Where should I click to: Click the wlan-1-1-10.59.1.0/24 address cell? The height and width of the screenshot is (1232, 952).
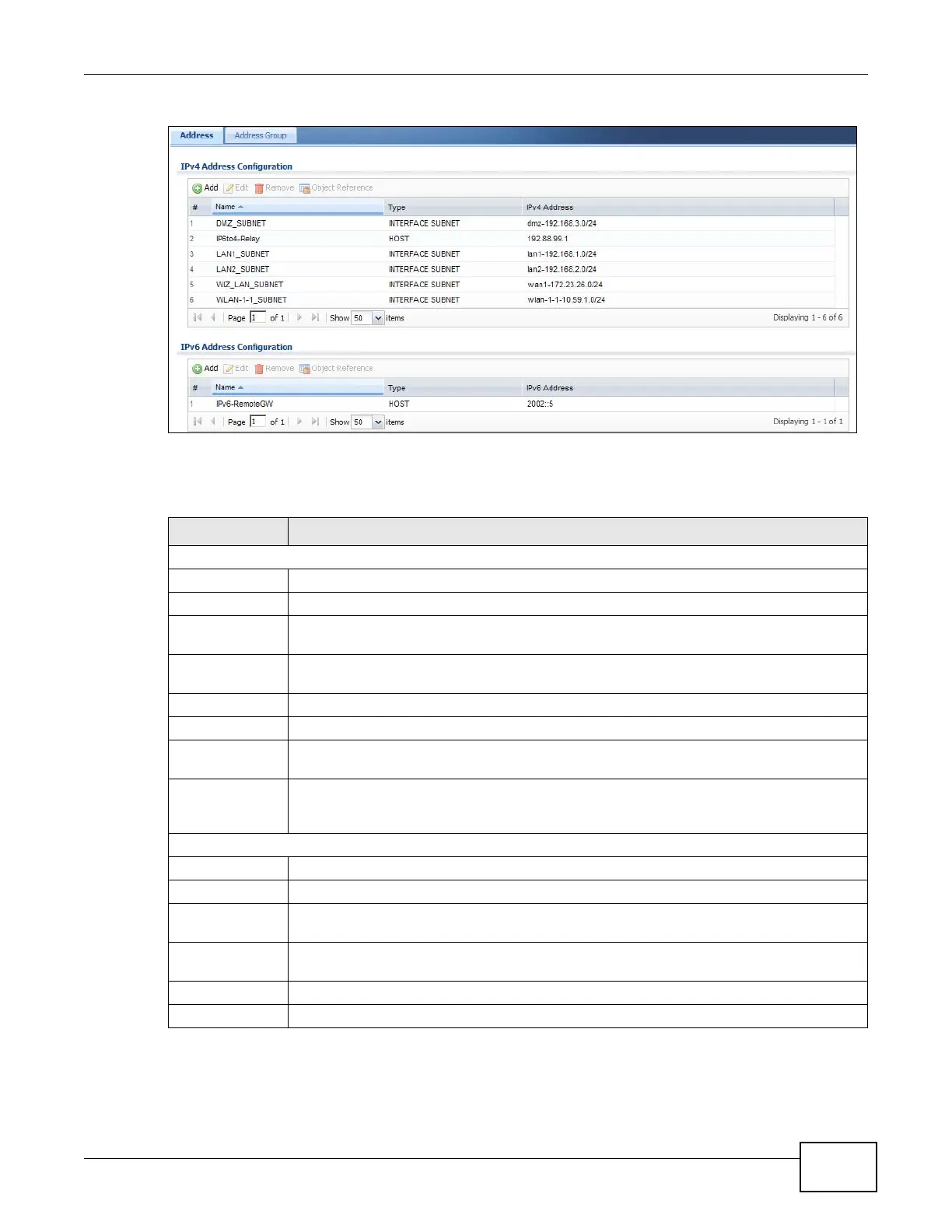[x=566, y=300]
